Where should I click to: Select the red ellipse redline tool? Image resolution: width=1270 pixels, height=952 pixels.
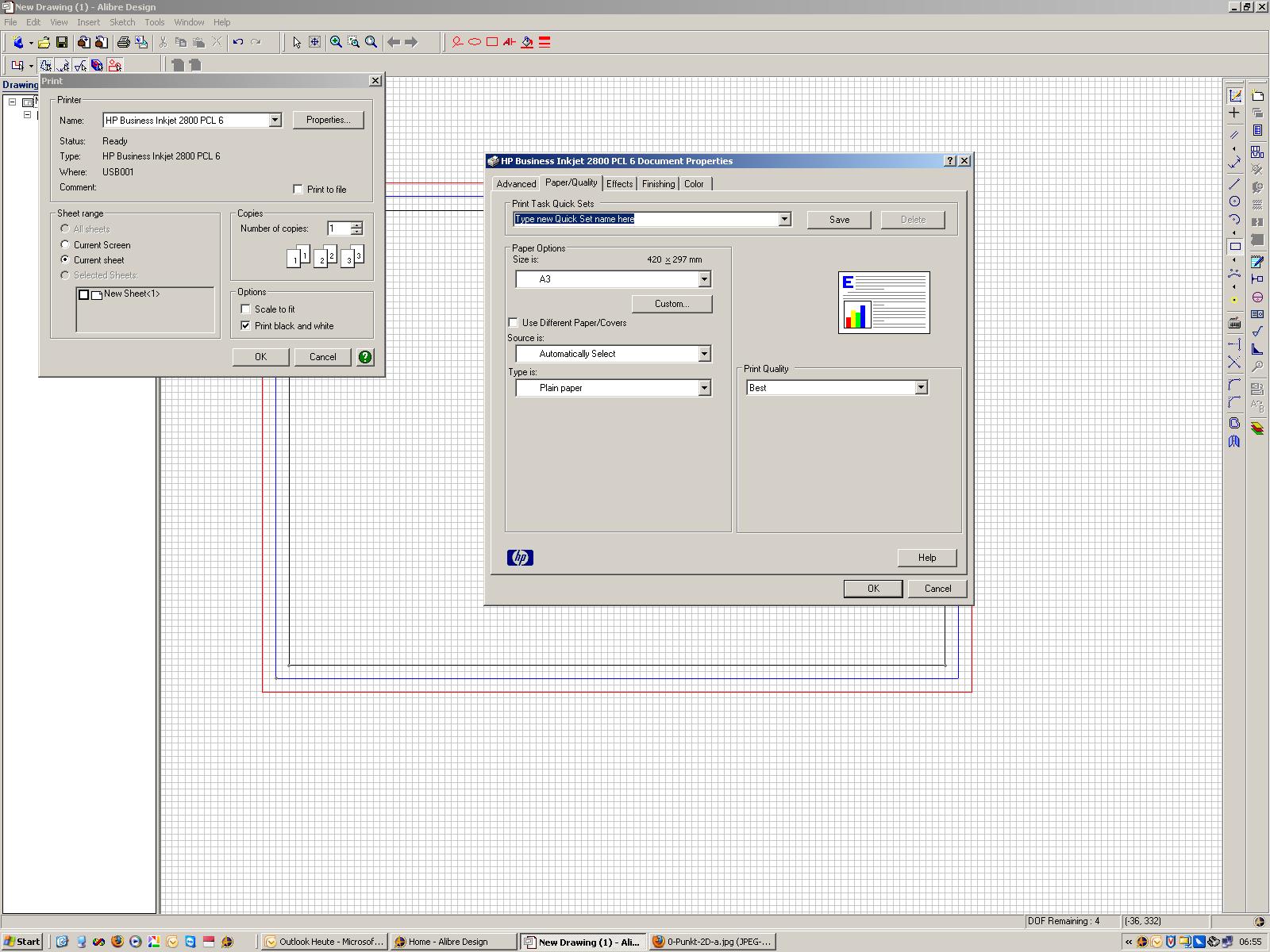pos(475,42)
